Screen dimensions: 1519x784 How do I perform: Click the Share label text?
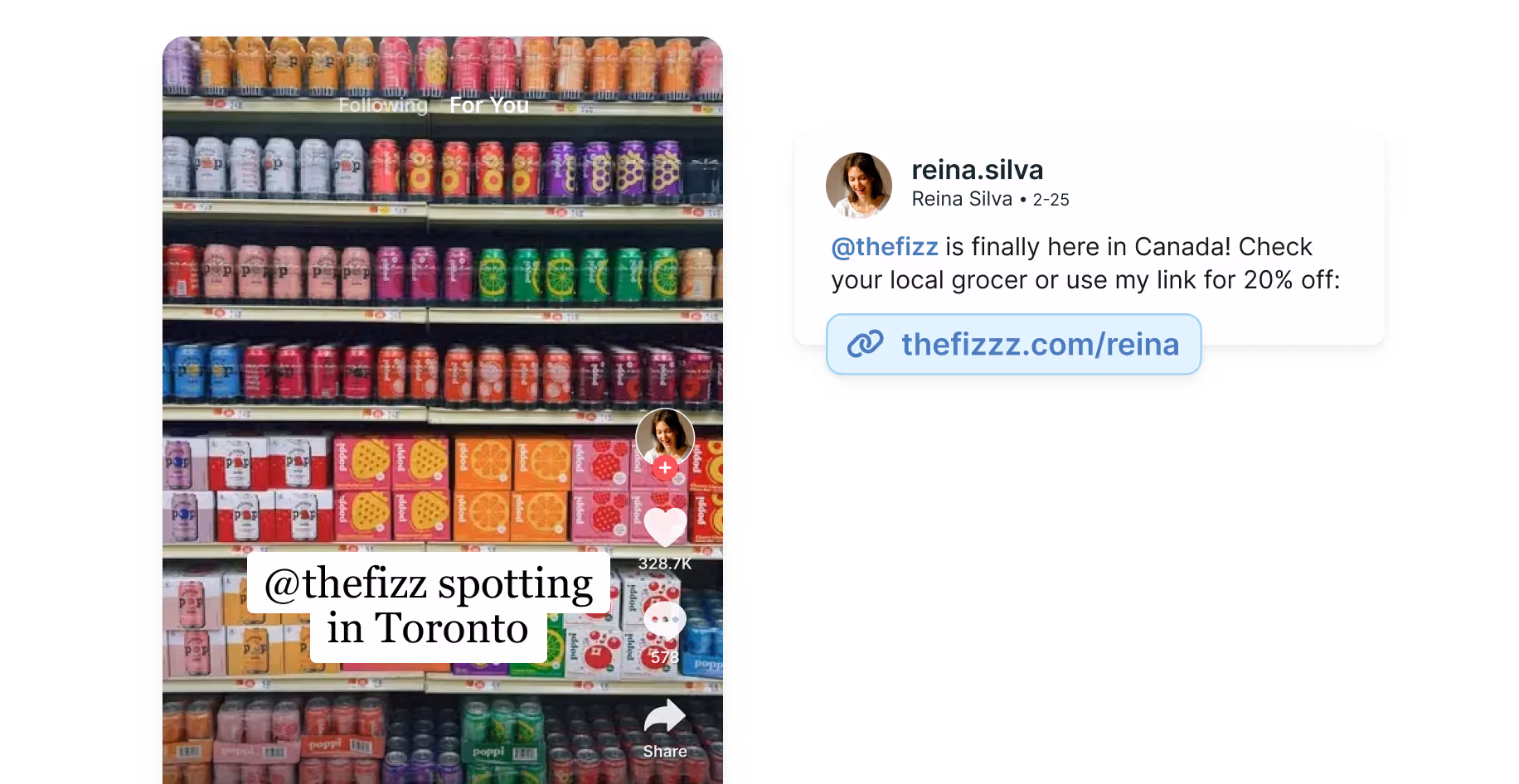pyautogui.click(x=665, y=752)
